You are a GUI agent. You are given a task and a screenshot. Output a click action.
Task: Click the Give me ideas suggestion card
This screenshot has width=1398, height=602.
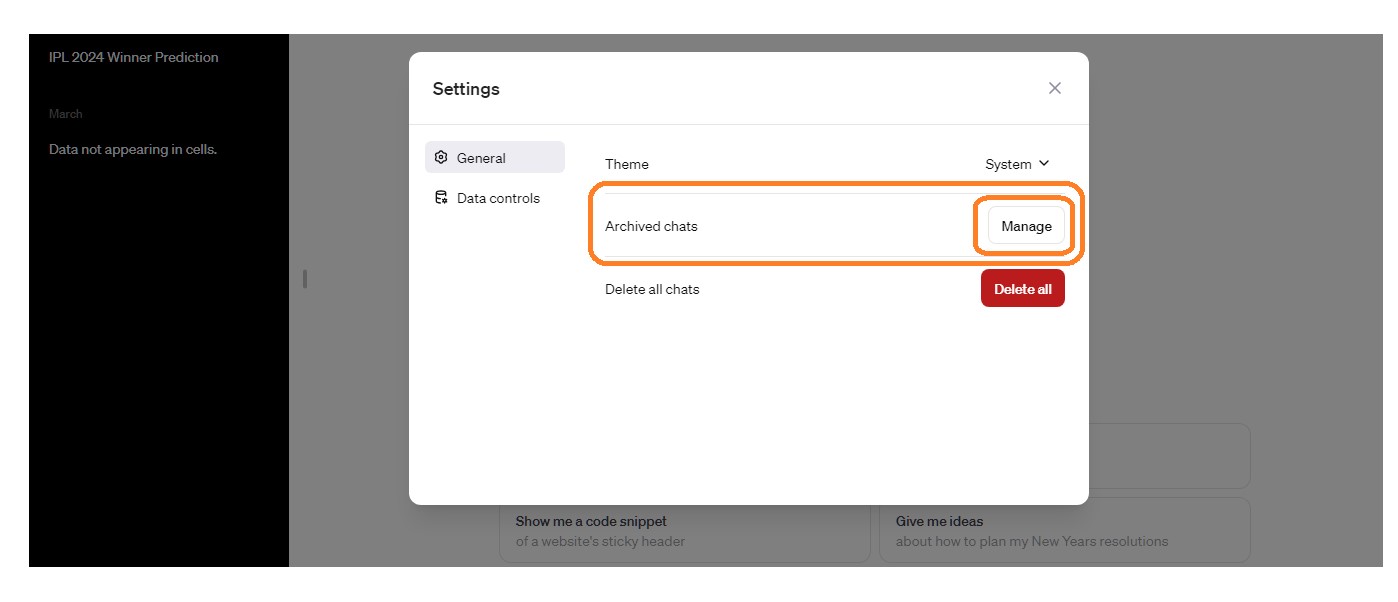1063,530
